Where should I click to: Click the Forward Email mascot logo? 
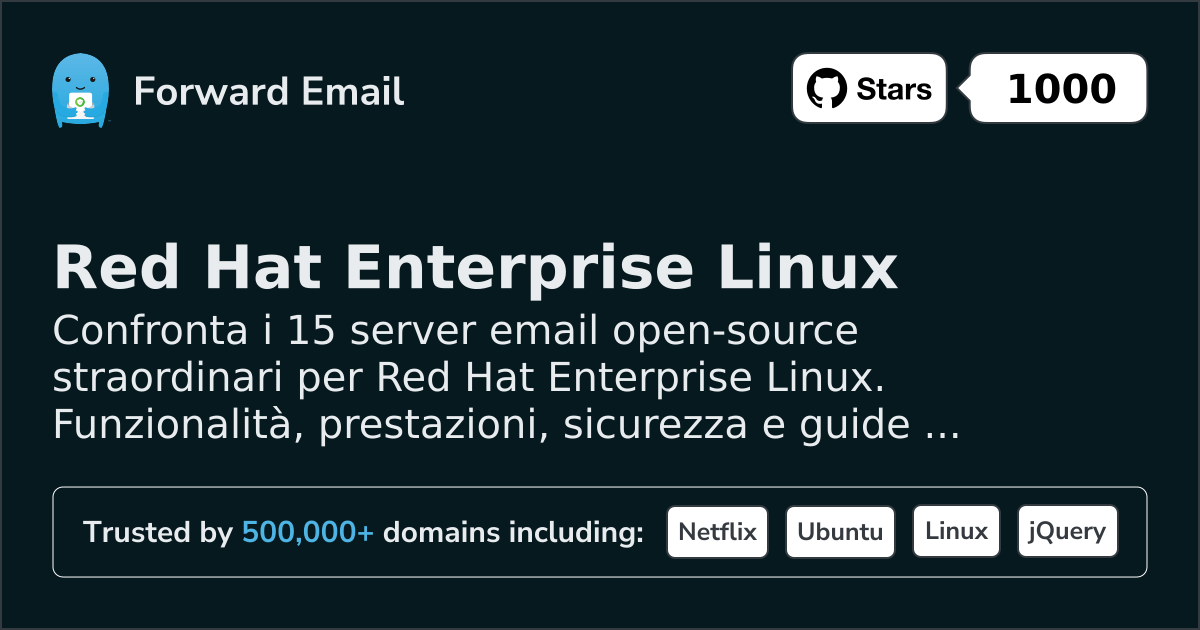click(x=79, y=91)
